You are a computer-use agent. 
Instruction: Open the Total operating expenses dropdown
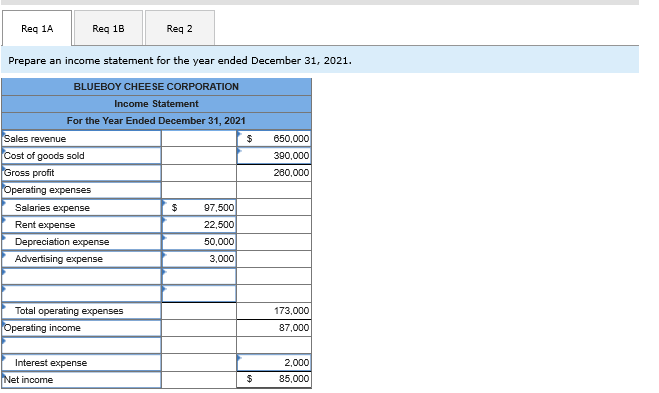tap(82, 311)
